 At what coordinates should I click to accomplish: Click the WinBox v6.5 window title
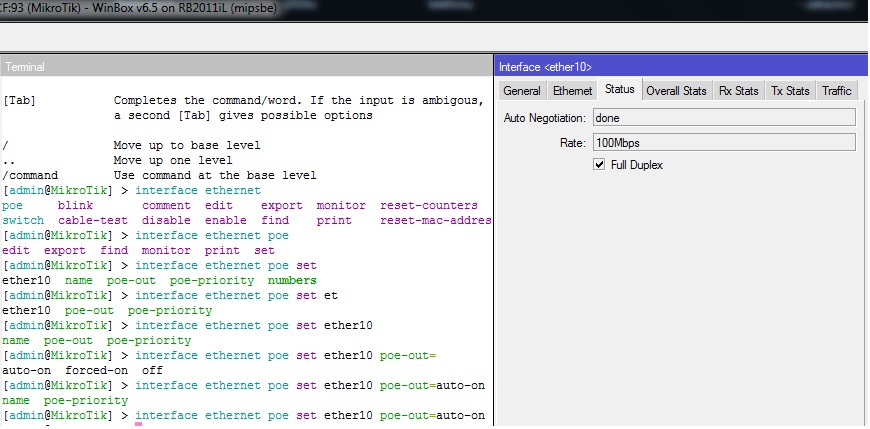coord(139,8)
